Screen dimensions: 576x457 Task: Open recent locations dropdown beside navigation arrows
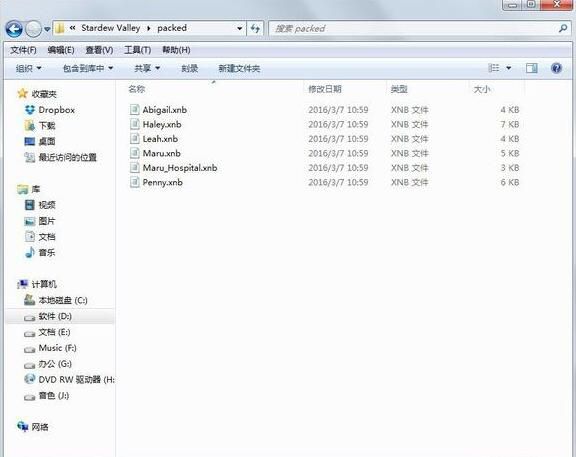click(x=47, y=29)
